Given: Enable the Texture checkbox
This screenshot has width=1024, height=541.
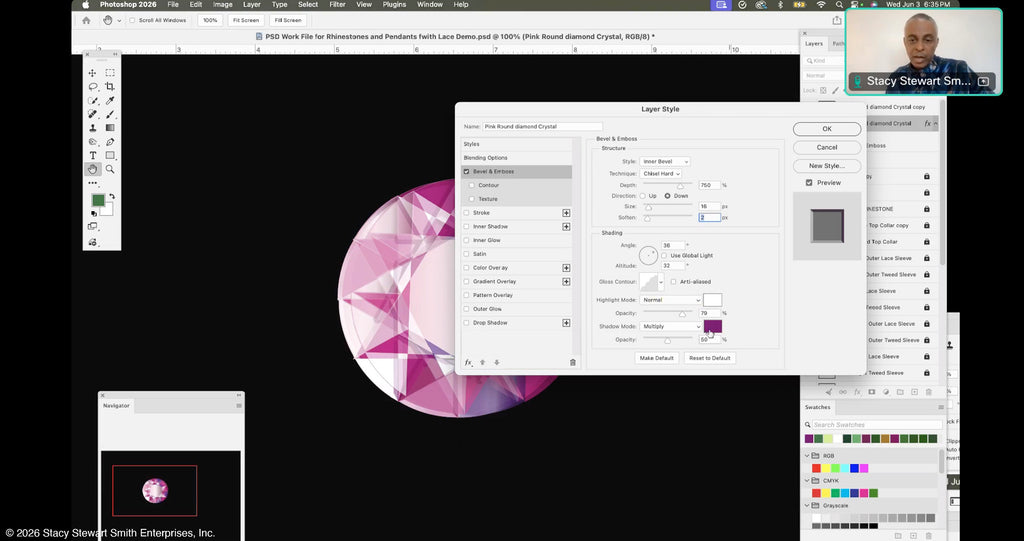Looking at the screenshot, I should tap(472, 199).
